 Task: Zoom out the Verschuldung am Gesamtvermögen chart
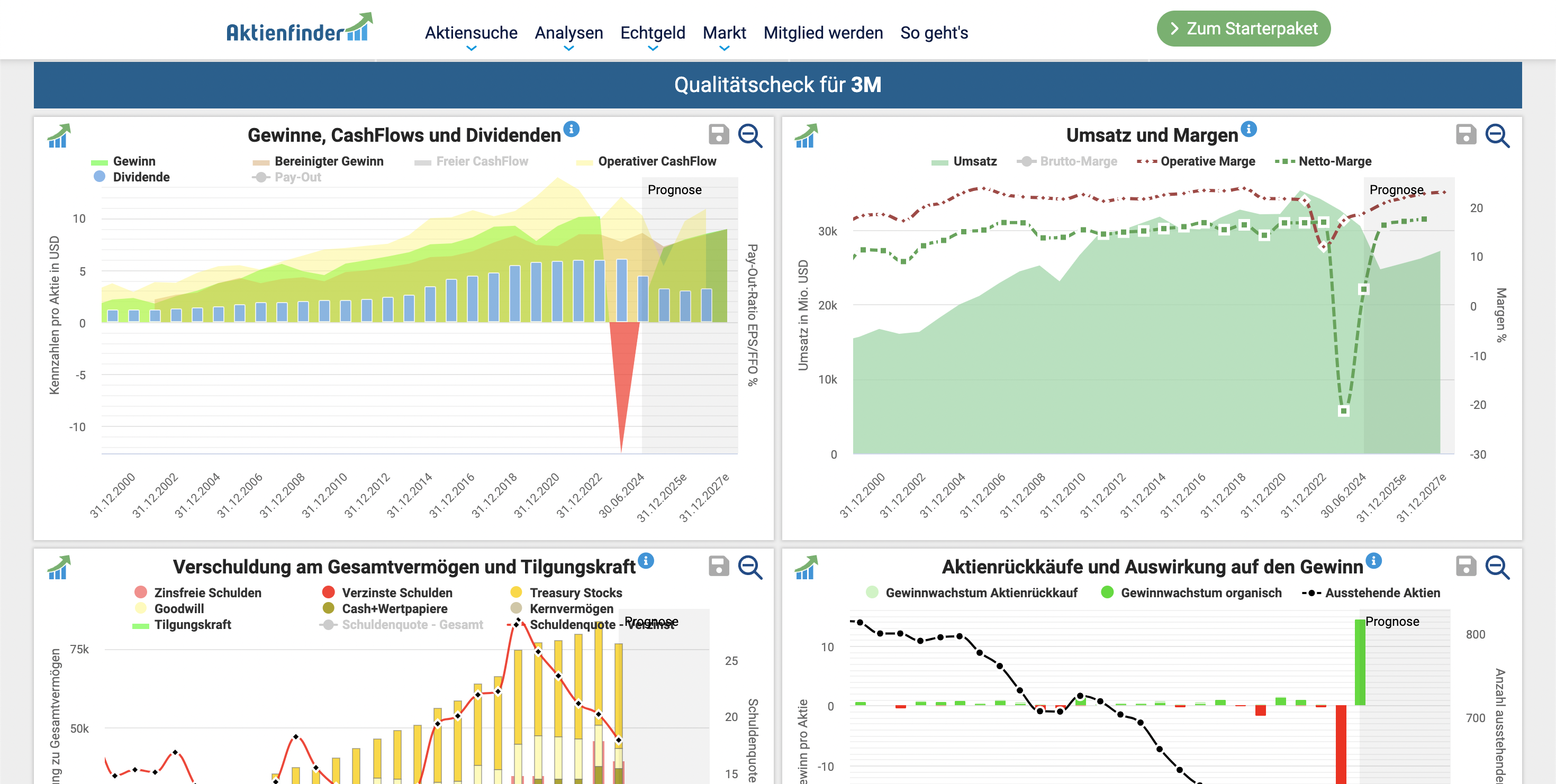pos(749,567)
